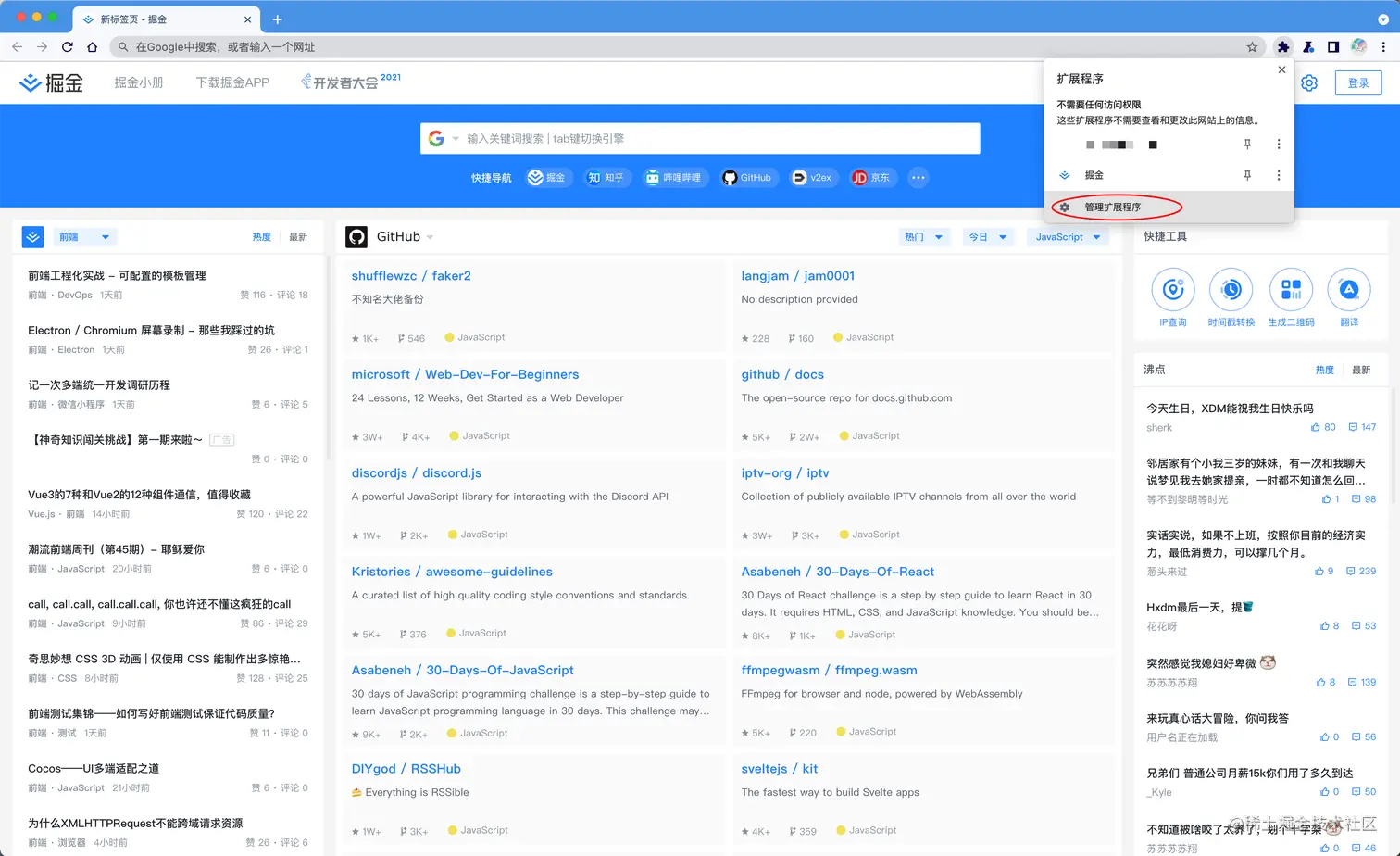Select 管理扩展程序 menu item
This screenshot has width=1400, height=856.
[x=1169, y=207]
